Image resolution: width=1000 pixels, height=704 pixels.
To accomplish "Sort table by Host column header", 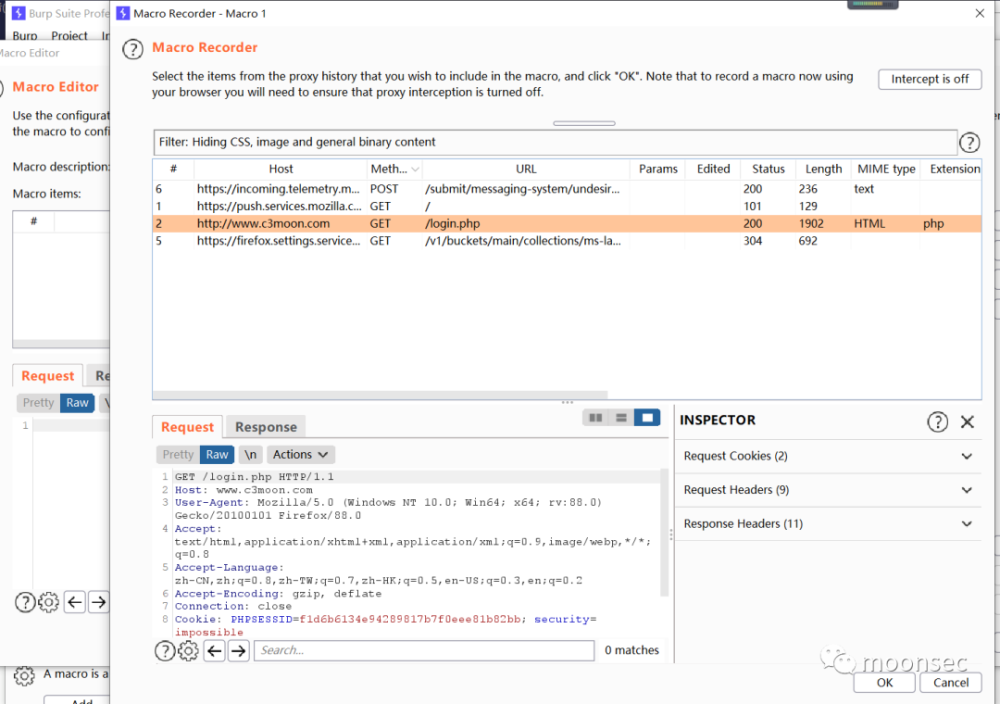I will (x=281, y=169).
